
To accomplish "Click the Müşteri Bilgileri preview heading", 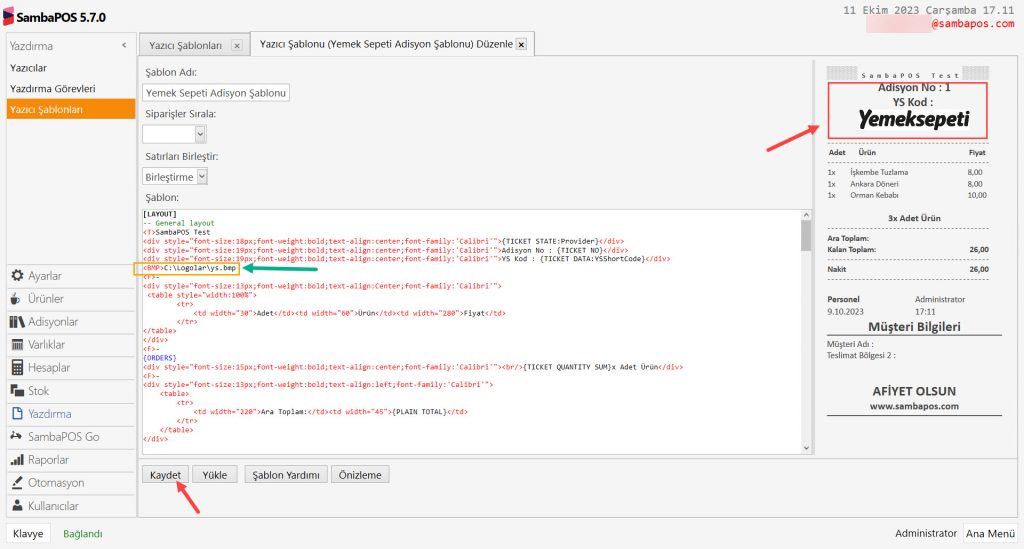I will (x=914, y=326).
